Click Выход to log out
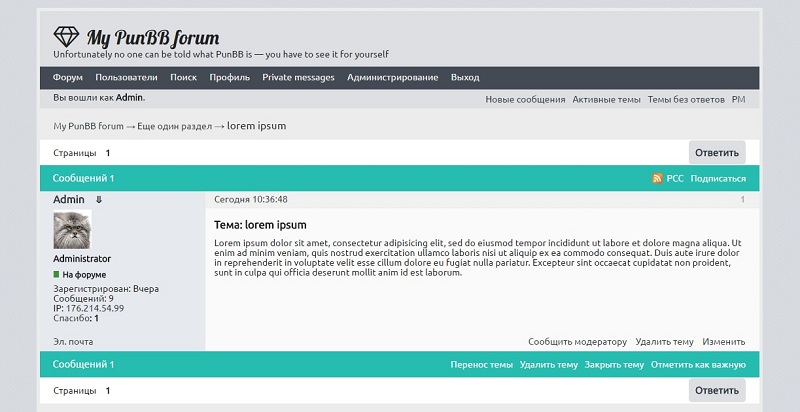800x412 pixels. pyautogui.click(x=465, y=78)
